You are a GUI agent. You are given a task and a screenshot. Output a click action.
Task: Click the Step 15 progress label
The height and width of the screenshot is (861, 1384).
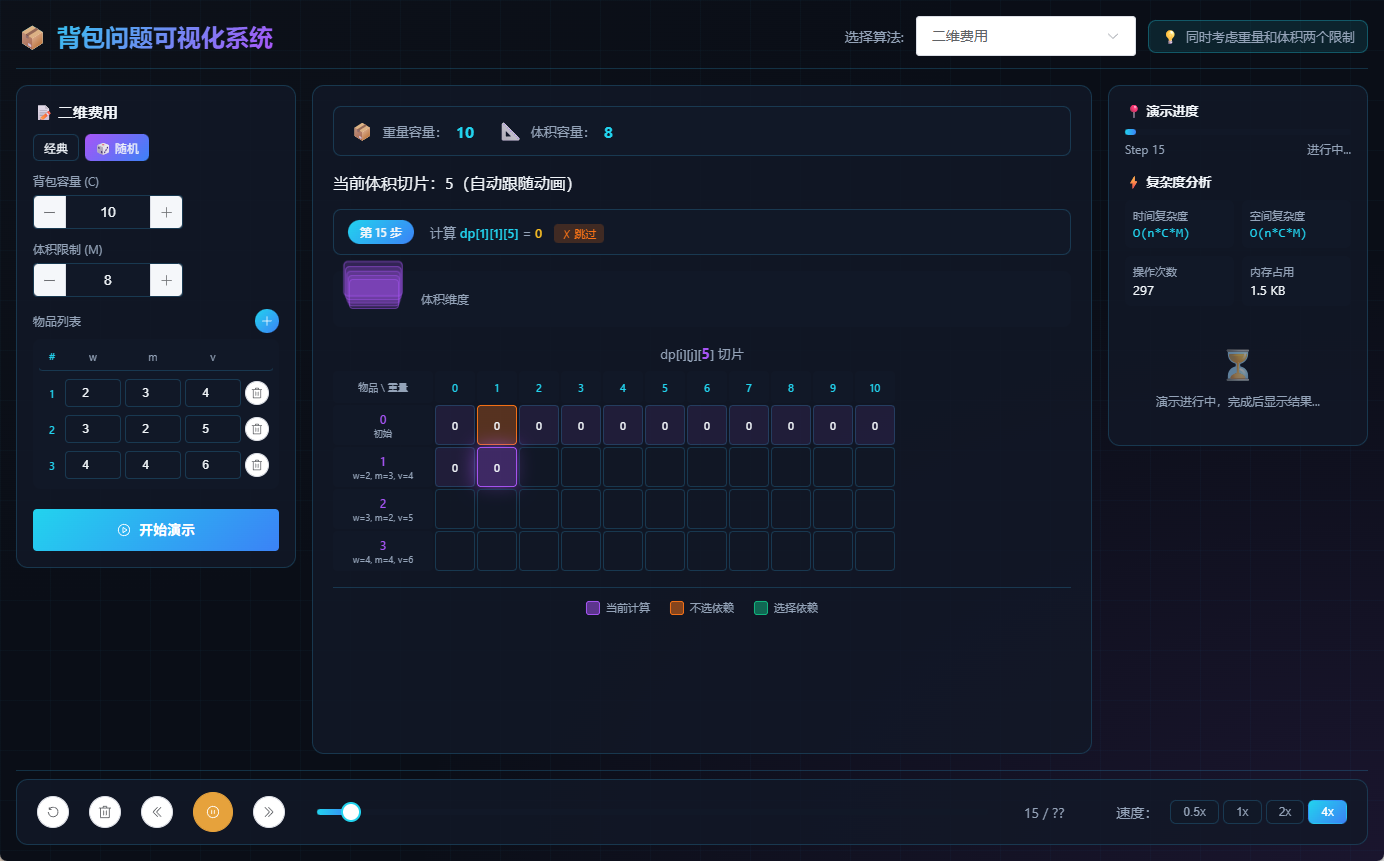tap(1145, 150)
